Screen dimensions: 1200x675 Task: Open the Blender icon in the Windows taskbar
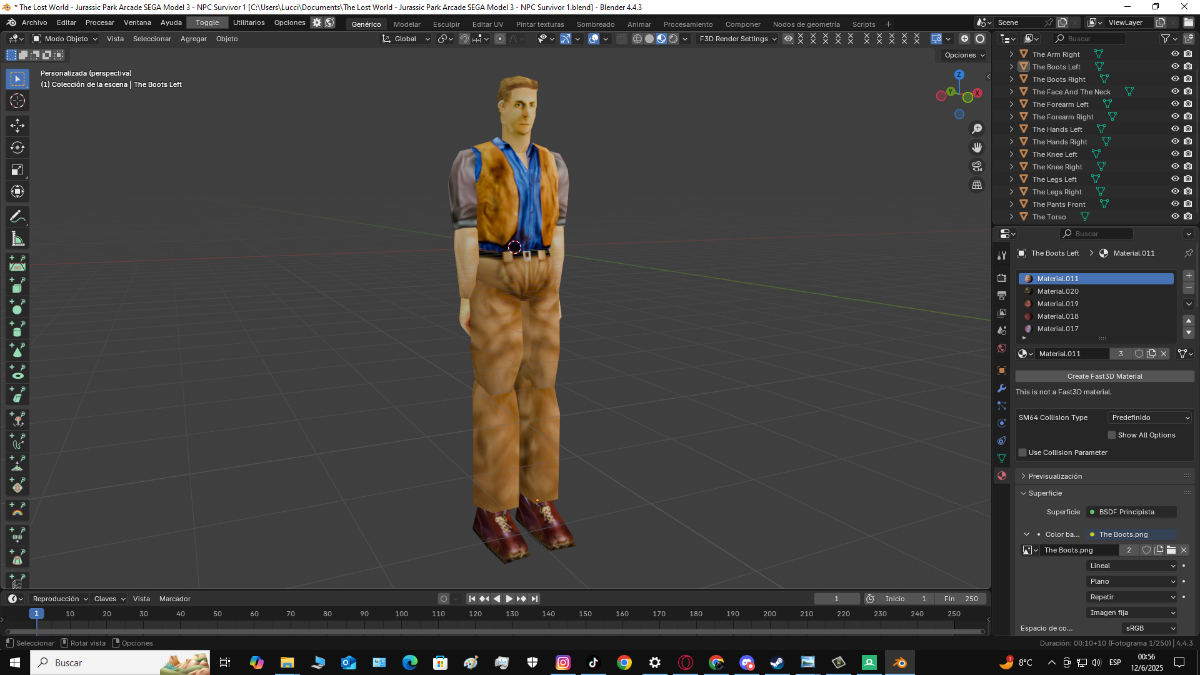901,662
